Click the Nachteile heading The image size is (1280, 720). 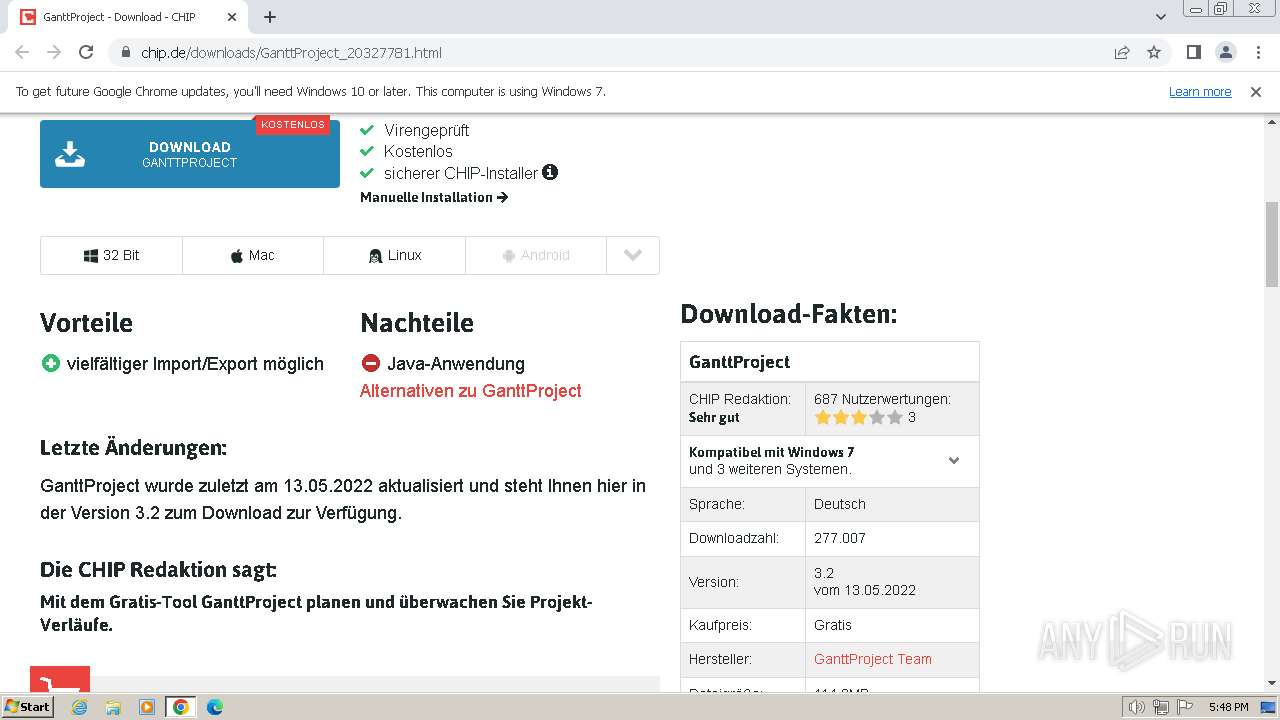point(417,323)
